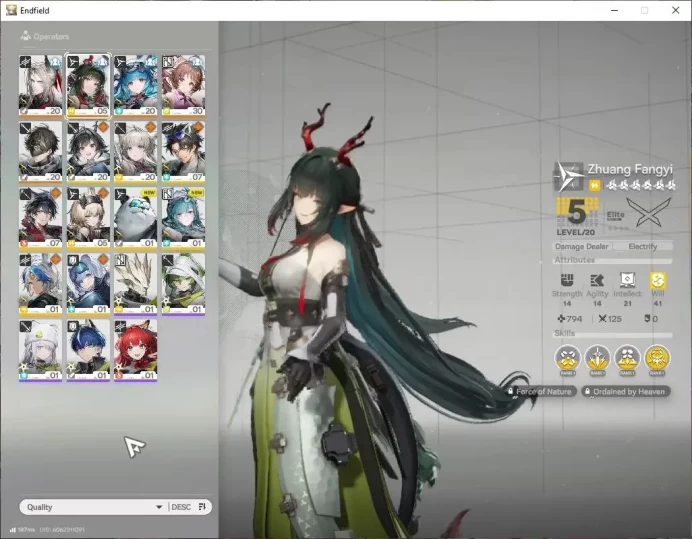Click the Damage Dealer role tag
Viewport: 692px width, 539px height.
[582, 246]
